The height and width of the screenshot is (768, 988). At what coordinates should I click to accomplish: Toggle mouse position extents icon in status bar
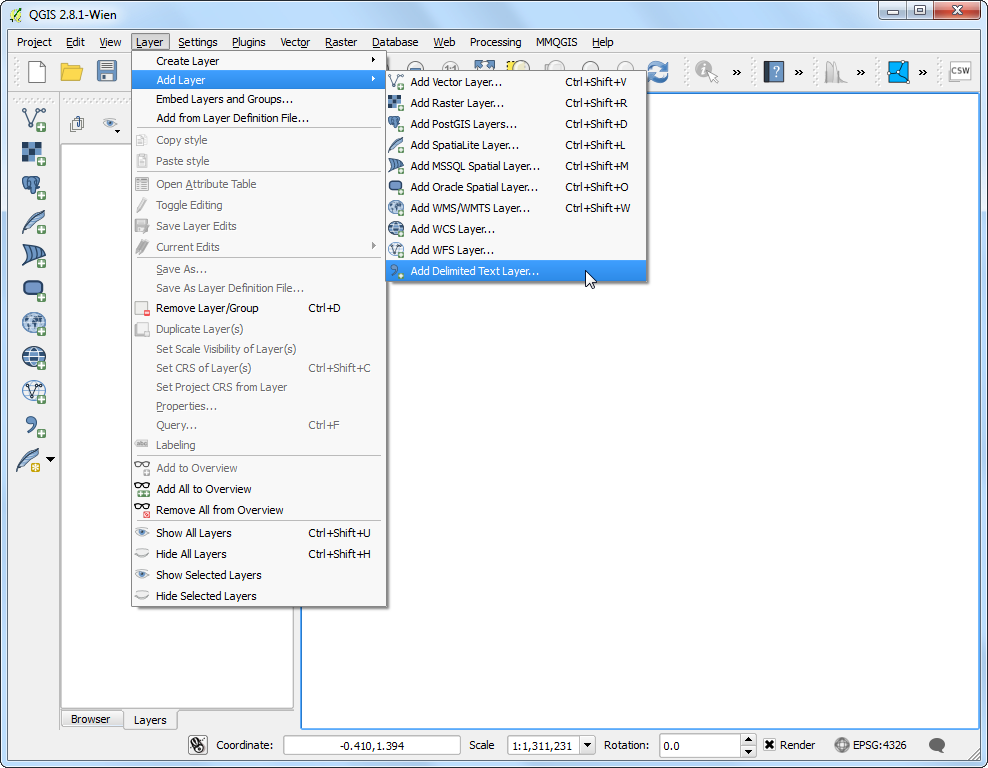pos(198,745)
